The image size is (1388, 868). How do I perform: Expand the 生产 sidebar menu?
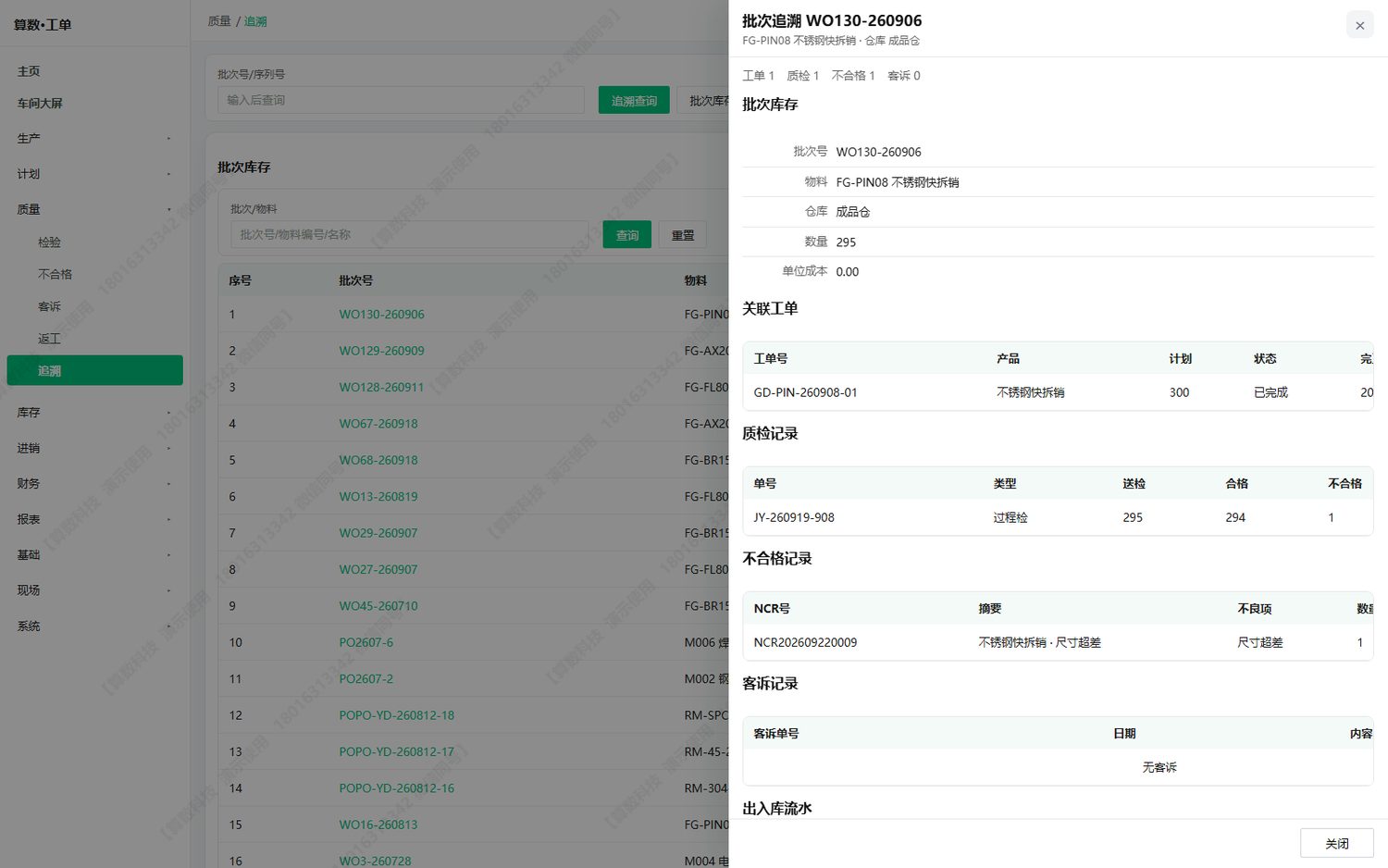(94, 139)
